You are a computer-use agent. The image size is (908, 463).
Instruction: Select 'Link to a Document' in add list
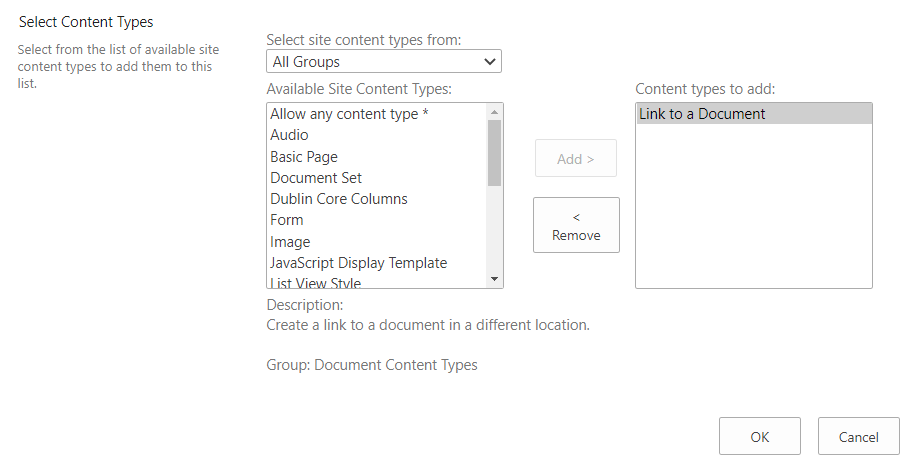pos(702,114)
